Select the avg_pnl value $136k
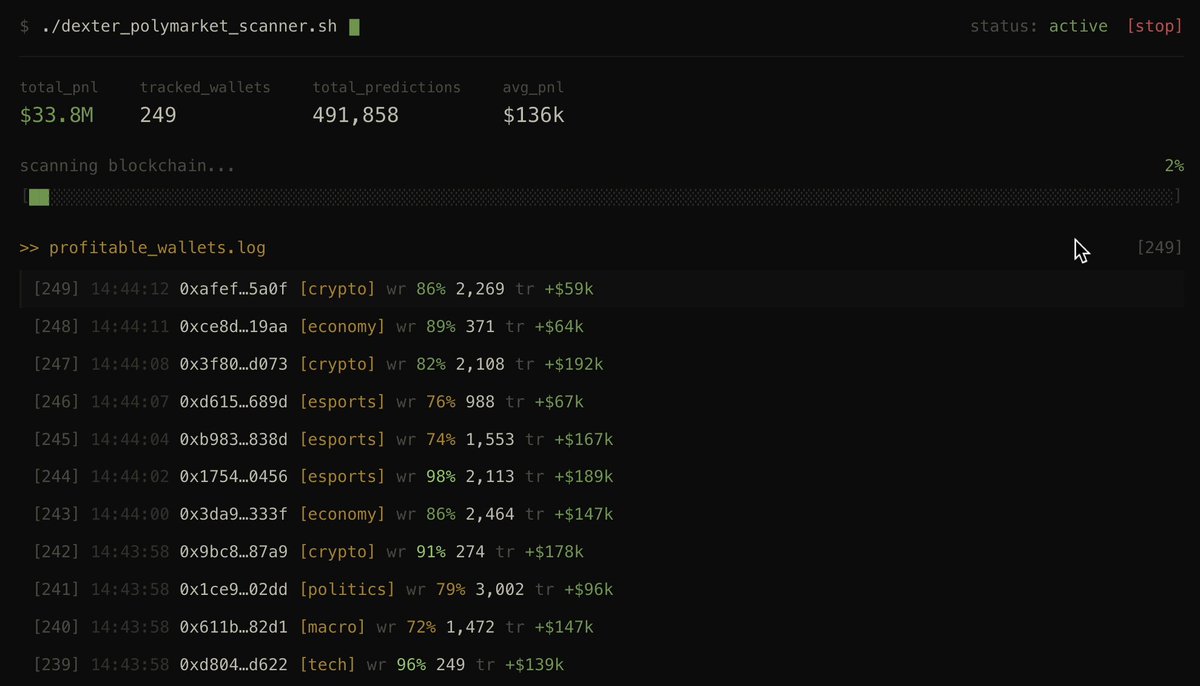 [x=533, y=115]
